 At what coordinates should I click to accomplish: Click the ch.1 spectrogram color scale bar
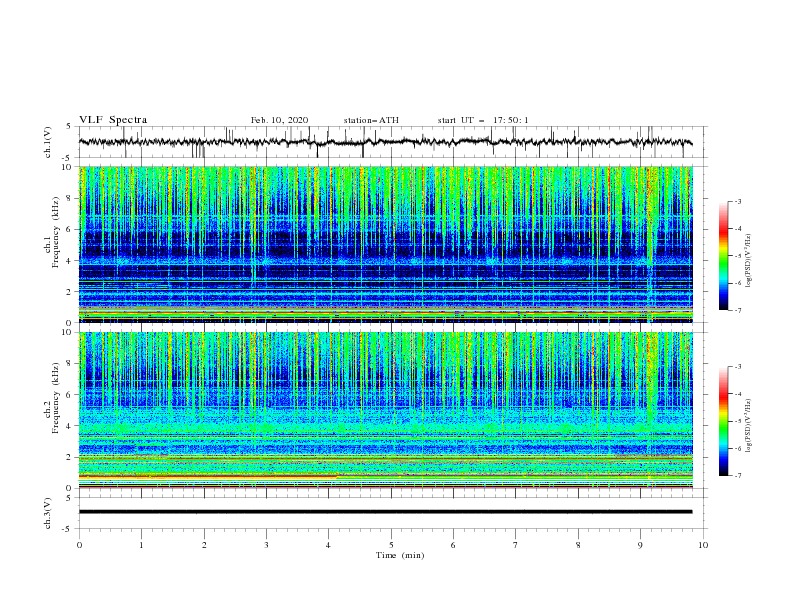click(x=723, y=256)
